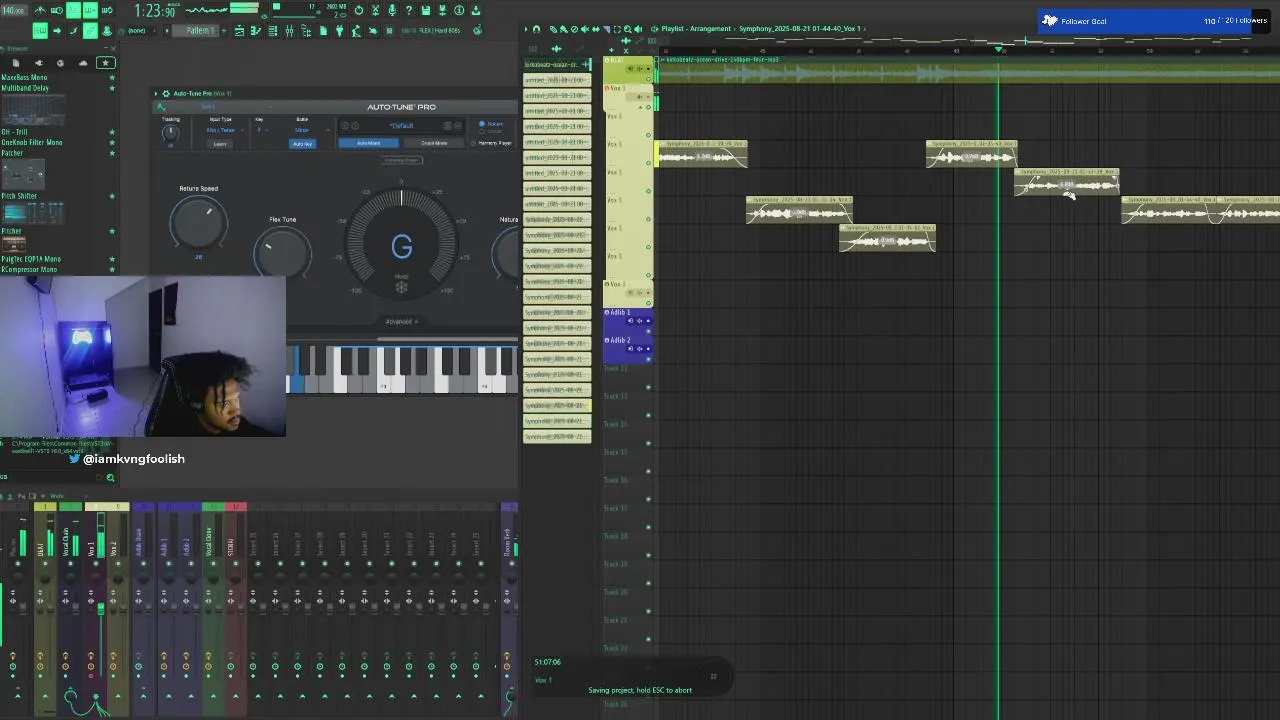1280x720 pixels.
Task: Open the Default preset dropdown
Action: pos(401,126)
